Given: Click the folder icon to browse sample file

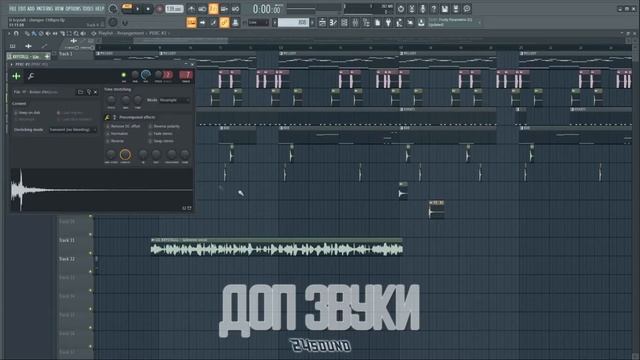Looking at the screenshot, I should pyautogui.click(x=80, y=92).
